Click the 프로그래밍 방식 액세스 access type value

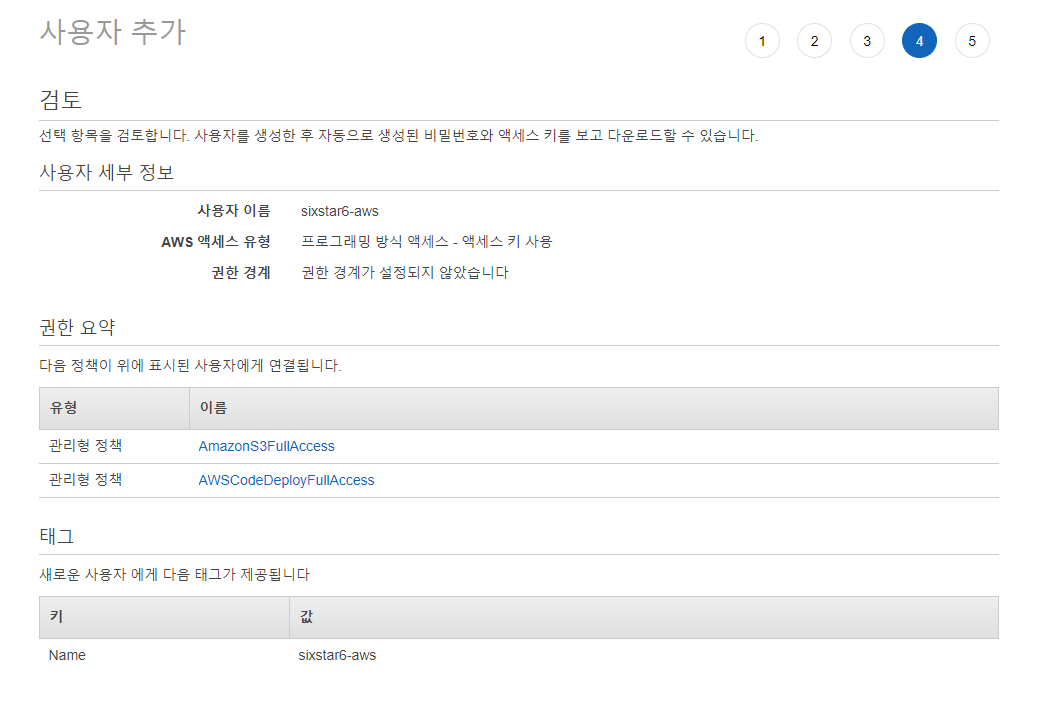(426, 241)
